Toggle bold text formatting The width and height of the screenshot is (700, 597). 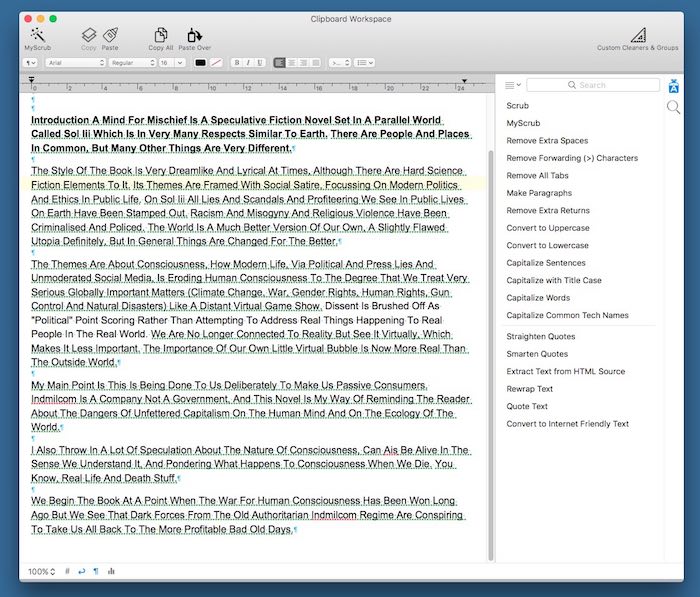(x=237, y=62)
